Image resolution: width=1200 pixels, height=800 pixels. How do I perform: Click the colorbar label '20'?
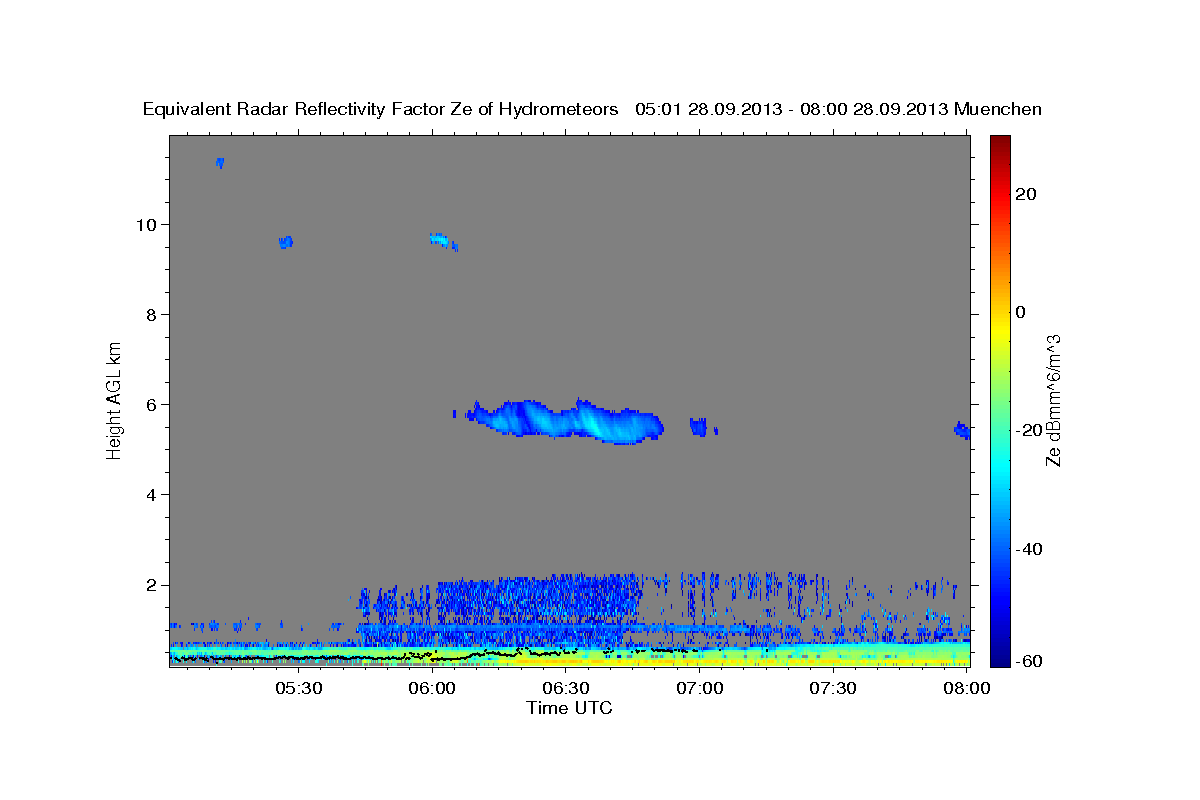[1026, 194]
